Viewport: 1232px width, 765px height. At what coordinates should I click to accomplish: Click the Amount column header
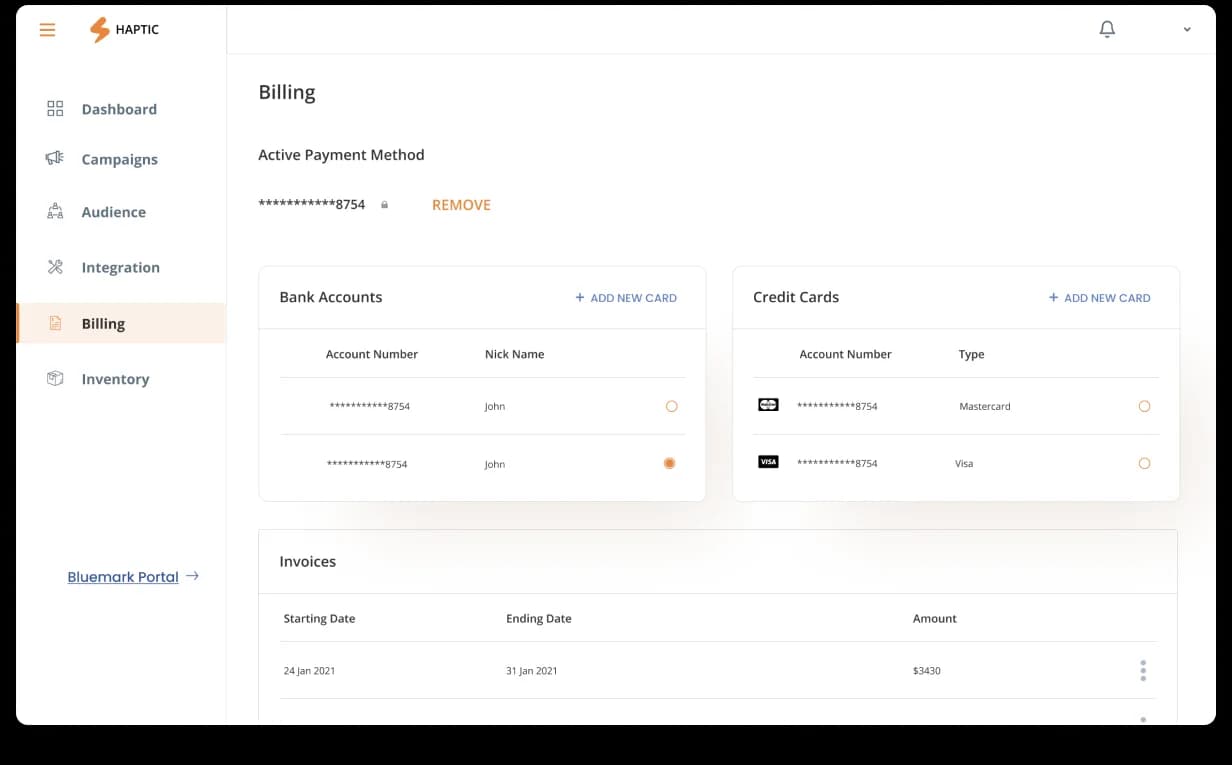coord(935,619)
